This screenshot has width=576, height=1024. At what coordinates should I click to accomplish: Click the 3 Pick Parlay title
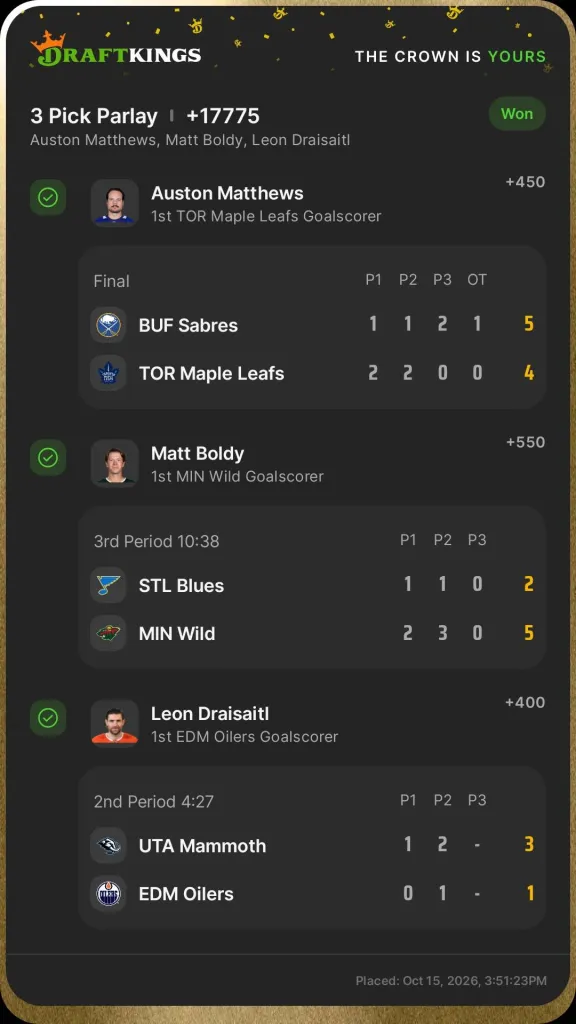pyautogui.click(x=94, y=116)
